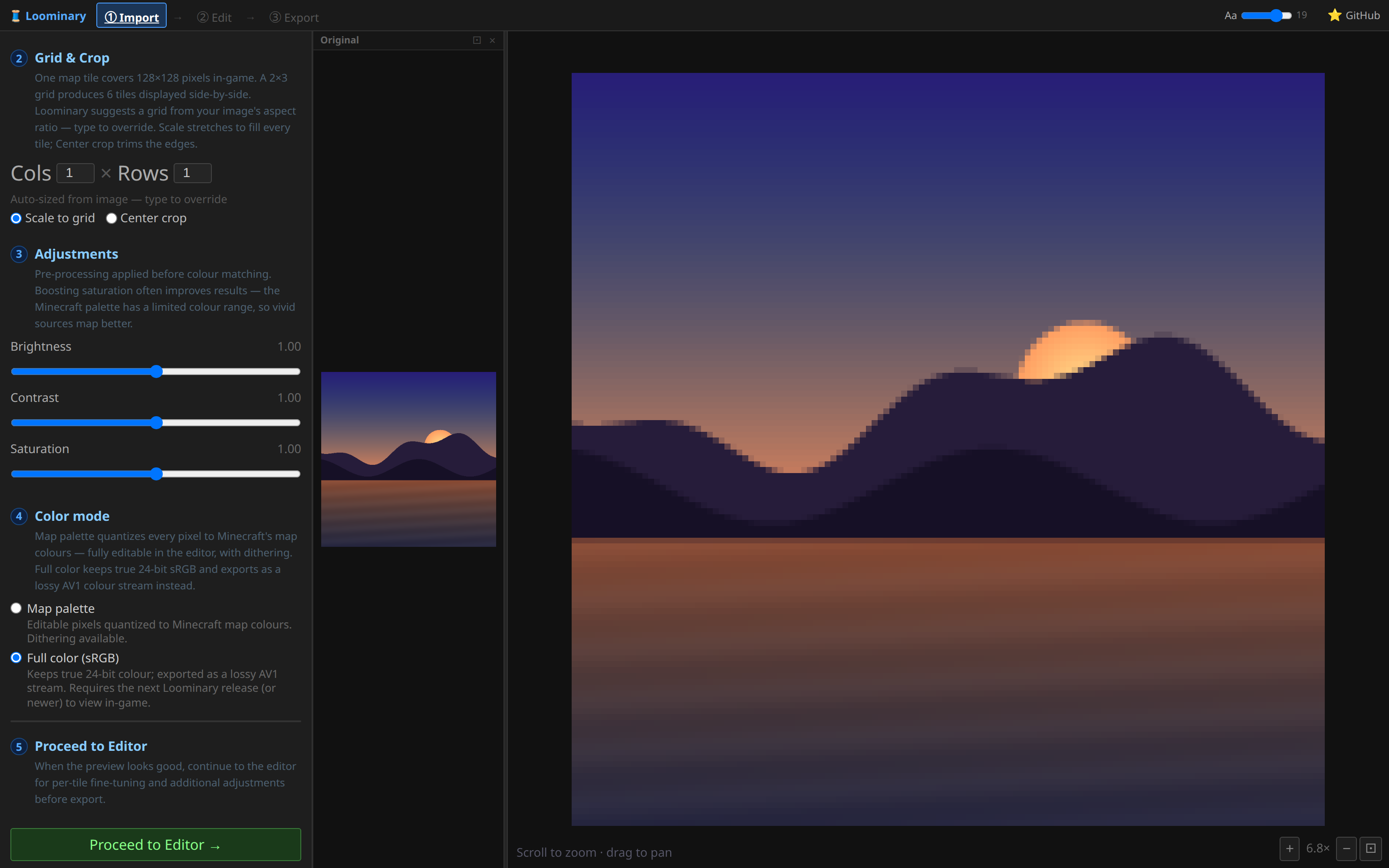Click step 2 Grid & Crop number badge
This screenshot has width=1389, height=868.
click(x=19, y=59)
